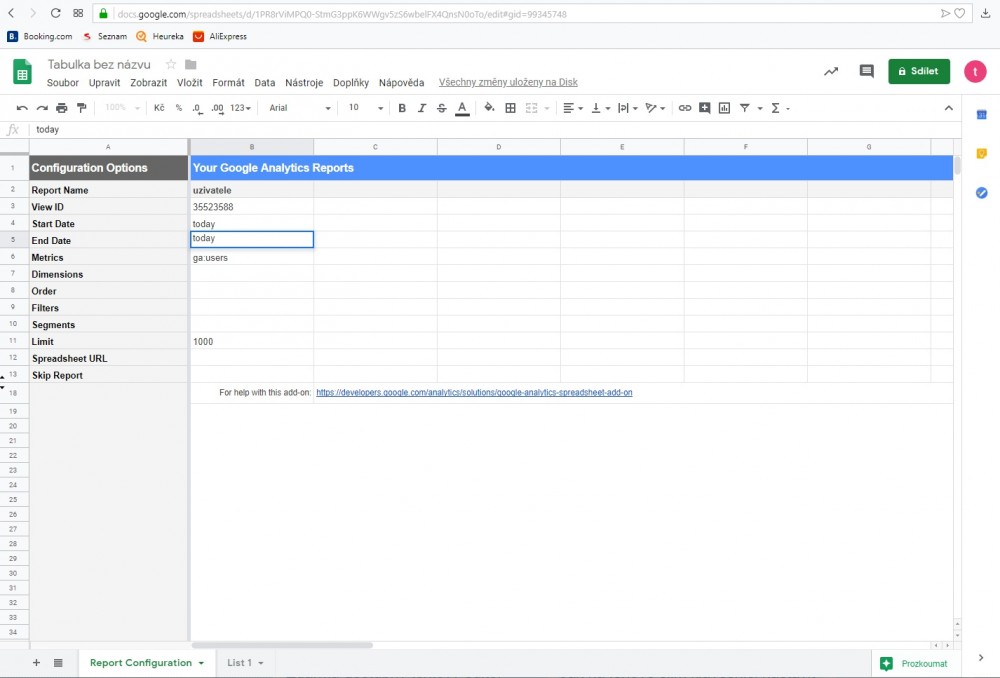Toggle italic formatting
Viewport: 1000px width, 678px height.
(x=422, y=108)
